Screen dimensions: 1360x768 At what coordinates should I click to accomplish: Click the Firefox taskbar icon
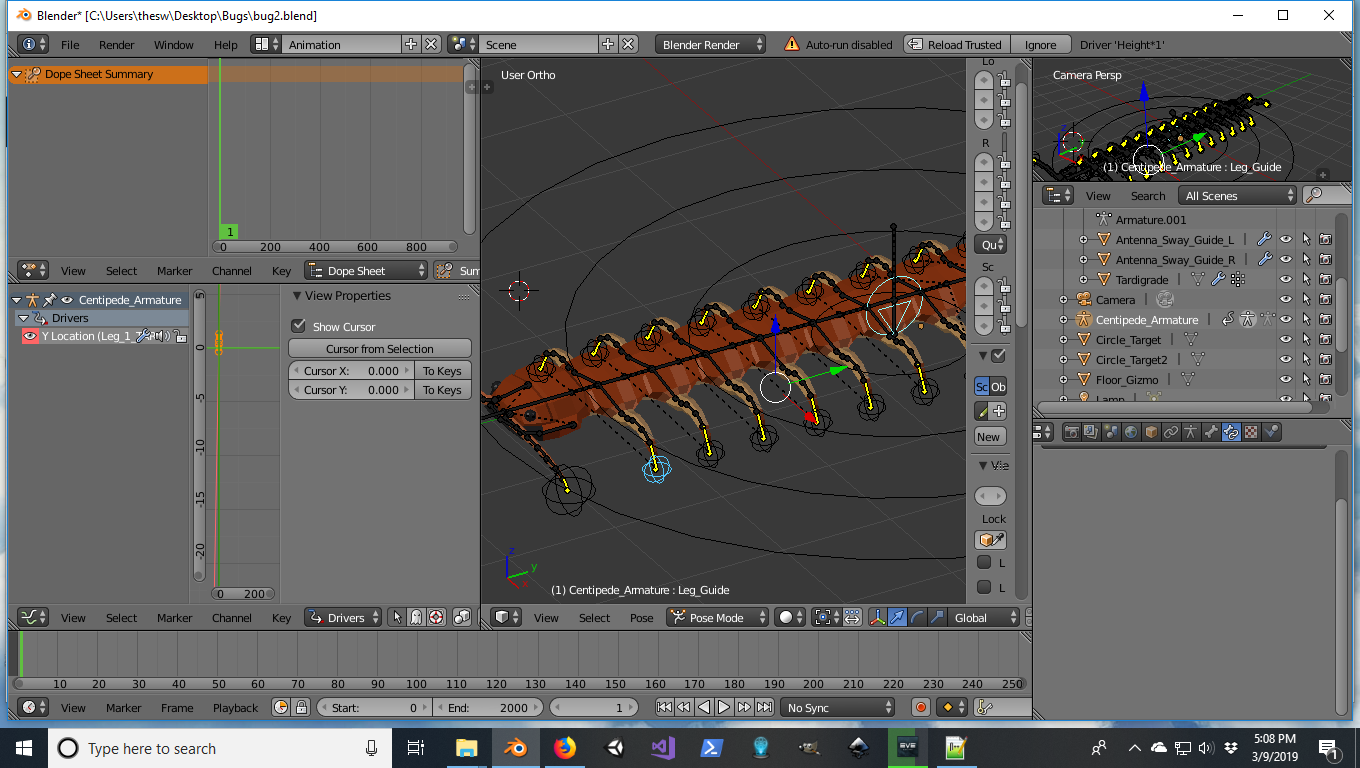click(x=565, y=747)
